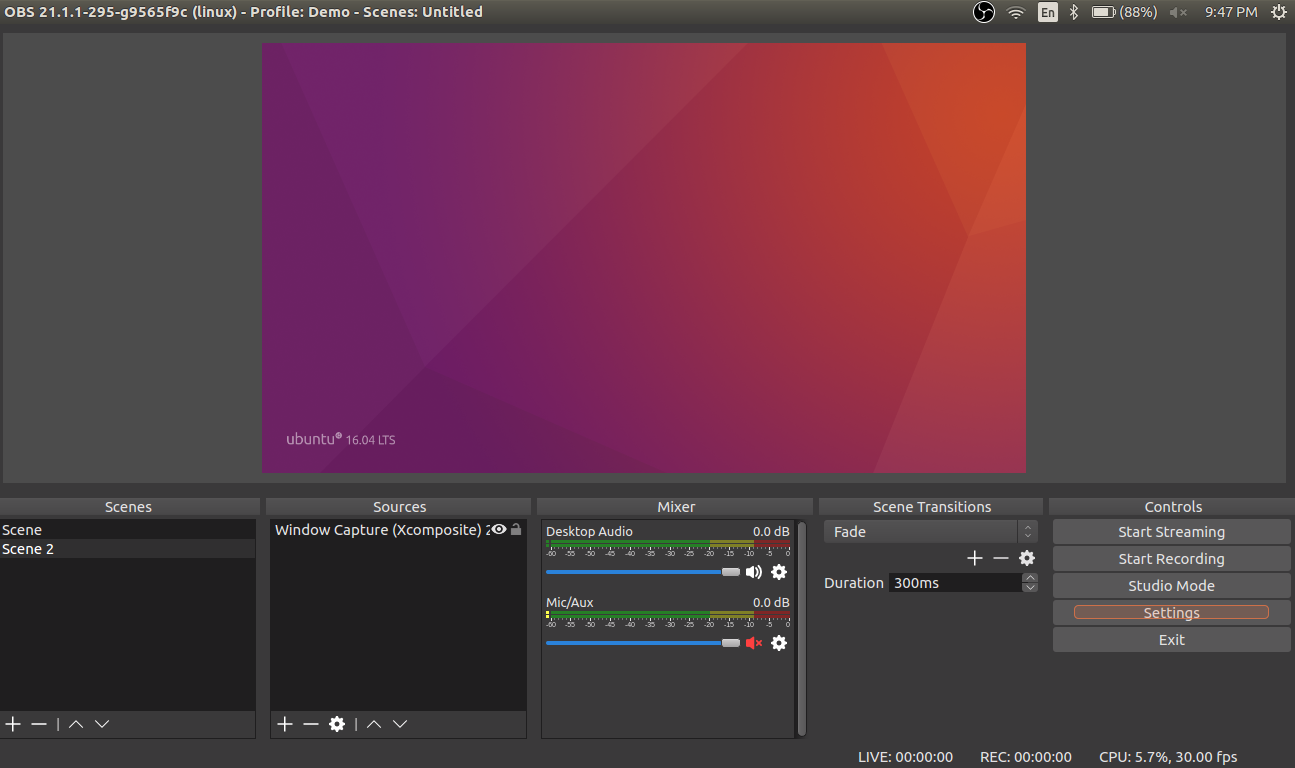Click REC: 00:00:00 status text
This screenshot has width=1295, height=768.
[1026, 757]
